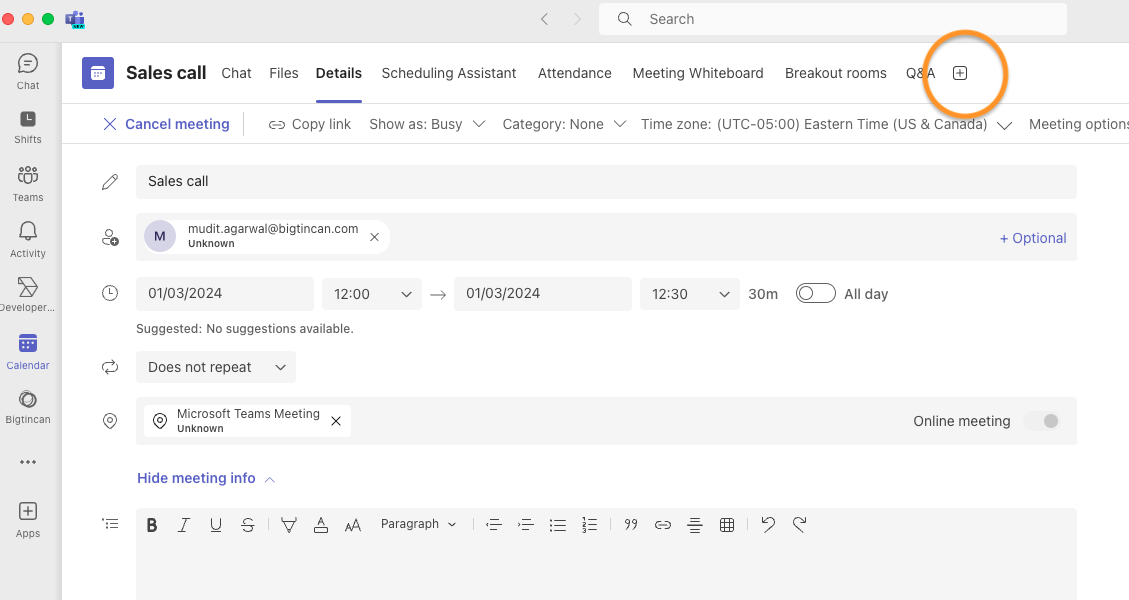The height and width of the screenshot is (600, 1129).
Task: Insert a quote block
Action: click(x=631, y=524)
